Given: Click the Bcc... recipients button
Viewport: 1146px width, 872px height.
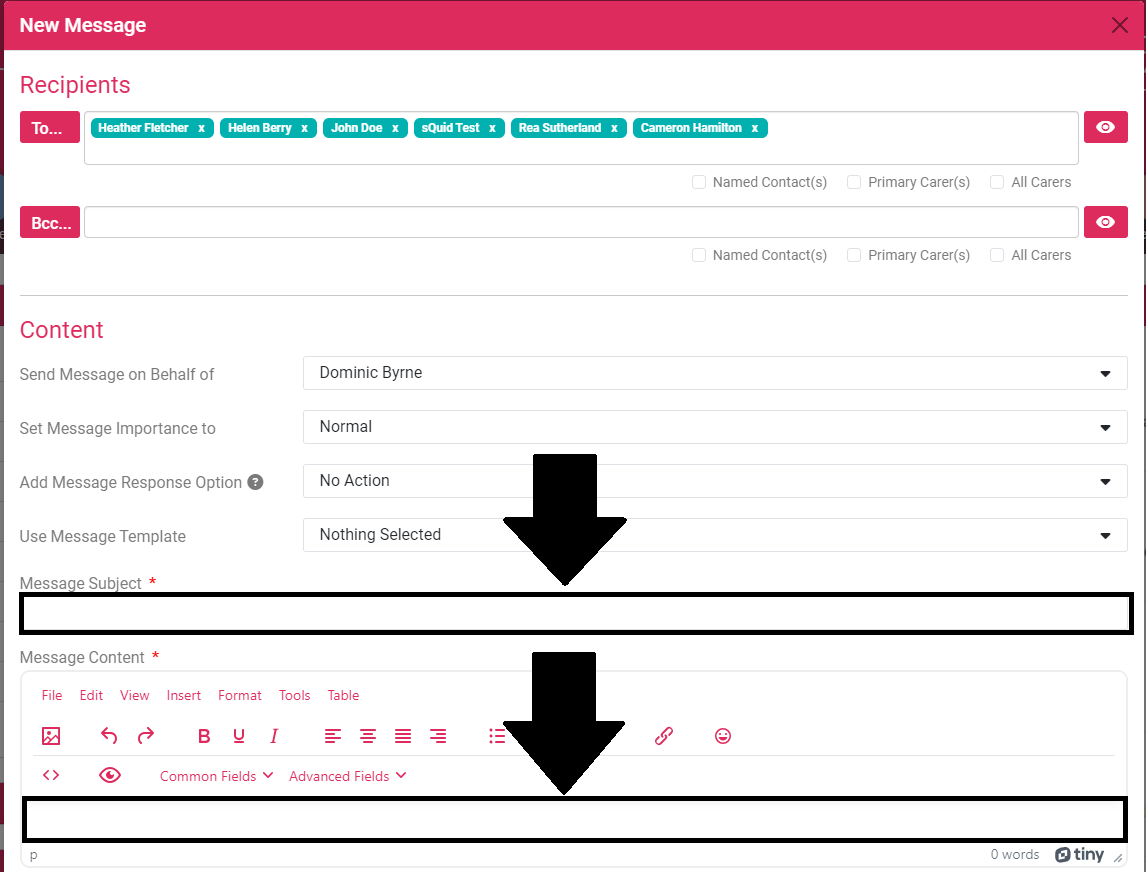Looking at the screenshot, I should 49,223.
